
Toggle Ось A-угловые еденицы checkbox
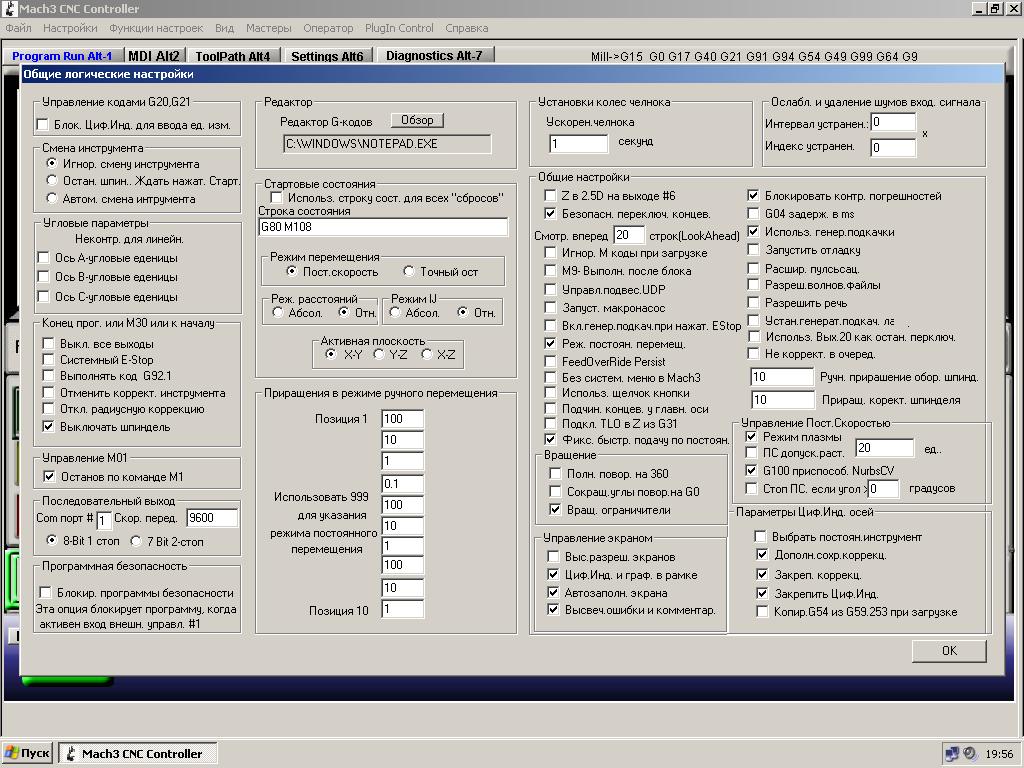[43, 257]
